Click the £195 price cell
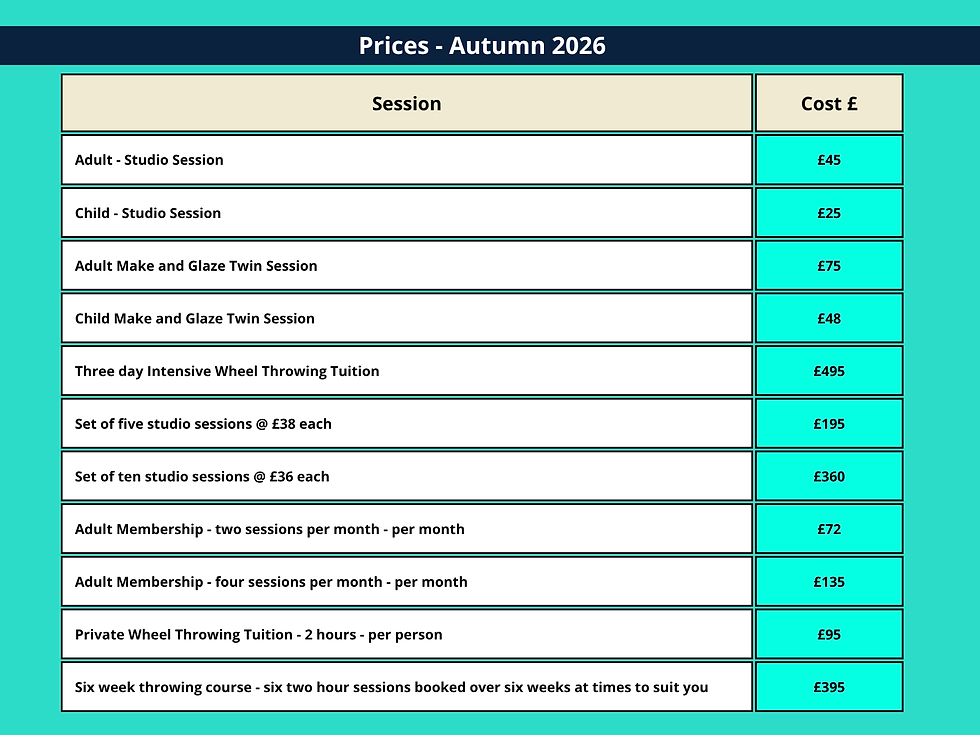 [x=829, y=424]
